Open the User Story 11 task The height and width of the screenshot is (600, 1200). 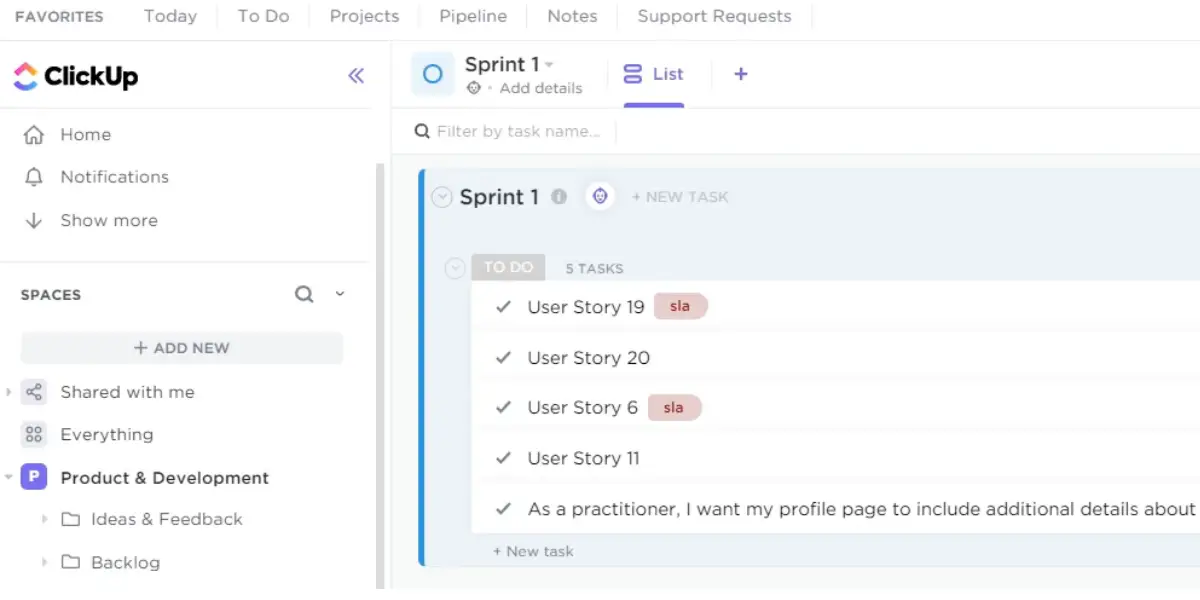[583, 459]
